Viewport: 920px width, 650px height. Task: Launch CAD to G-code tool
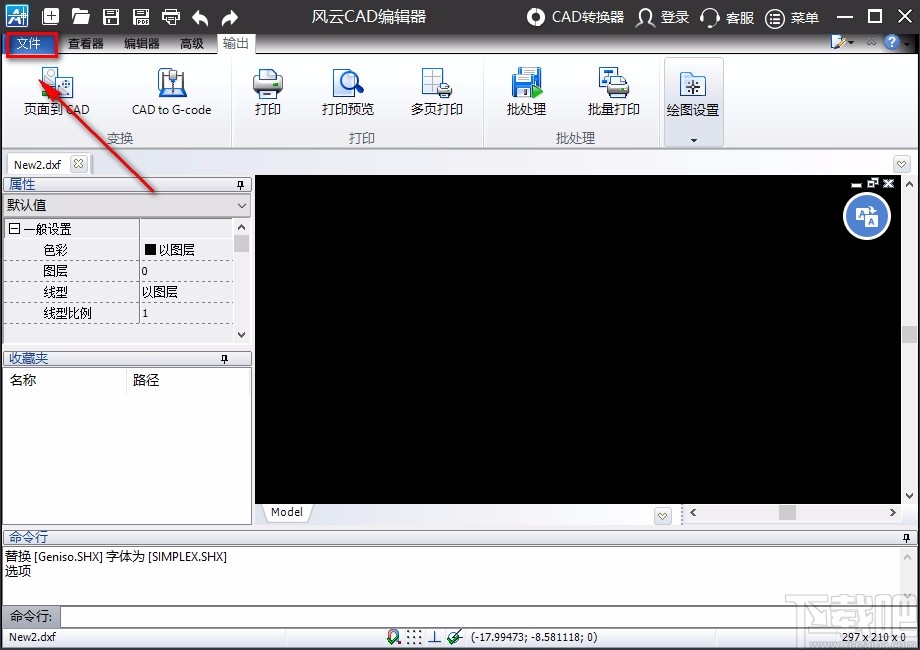coord(171,92)
